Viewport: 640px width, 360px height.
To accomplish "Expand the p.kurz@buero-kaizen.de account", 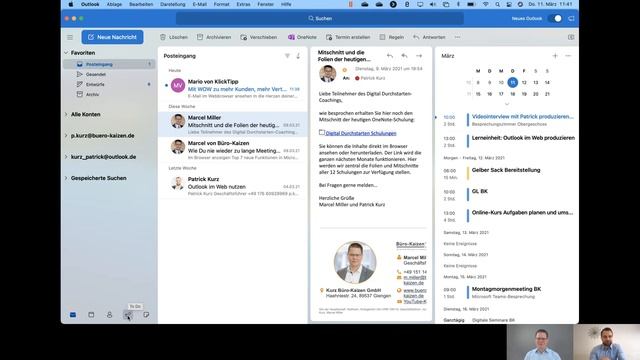I will [66, 136].
